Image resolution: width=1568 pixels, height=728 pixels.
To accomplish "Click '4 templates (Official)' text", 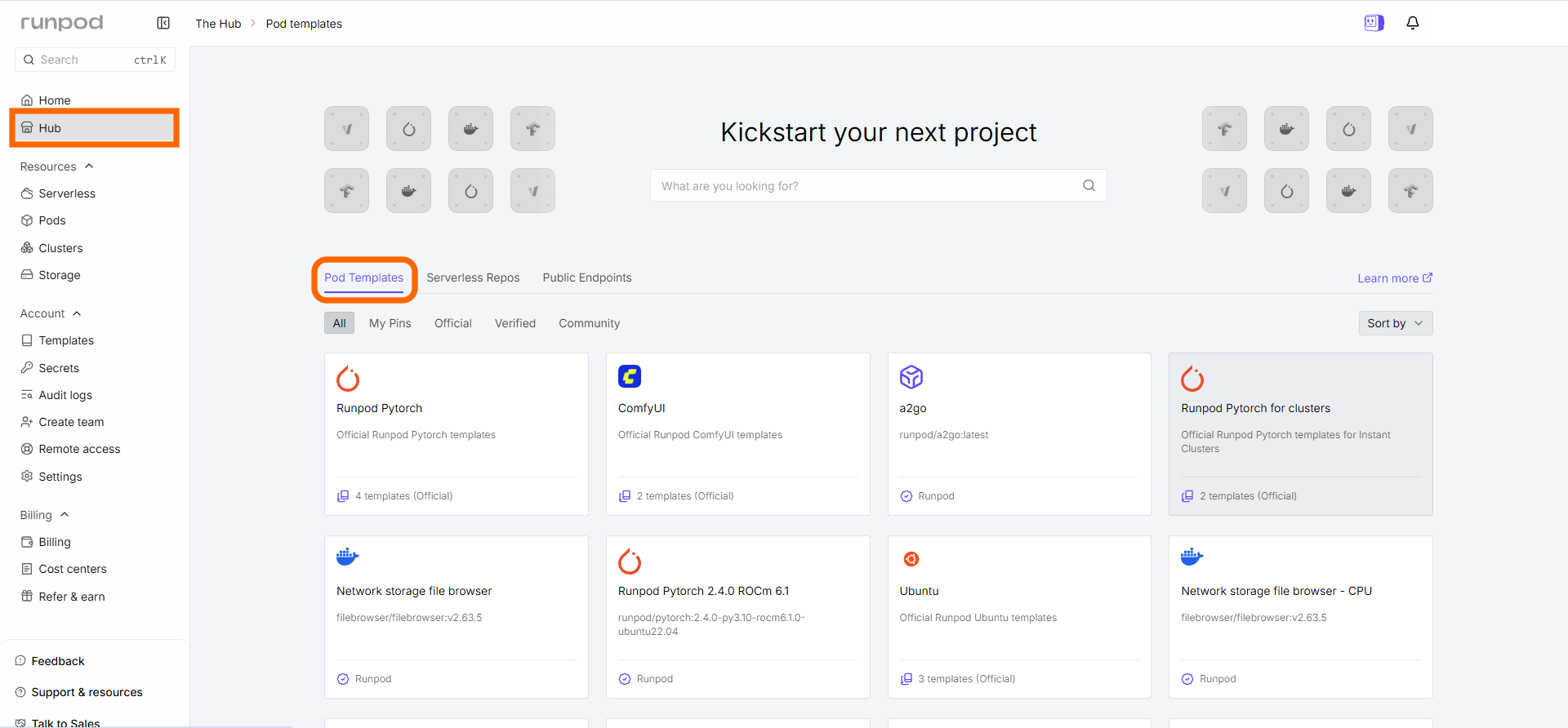I will click(x=403, y=496).
